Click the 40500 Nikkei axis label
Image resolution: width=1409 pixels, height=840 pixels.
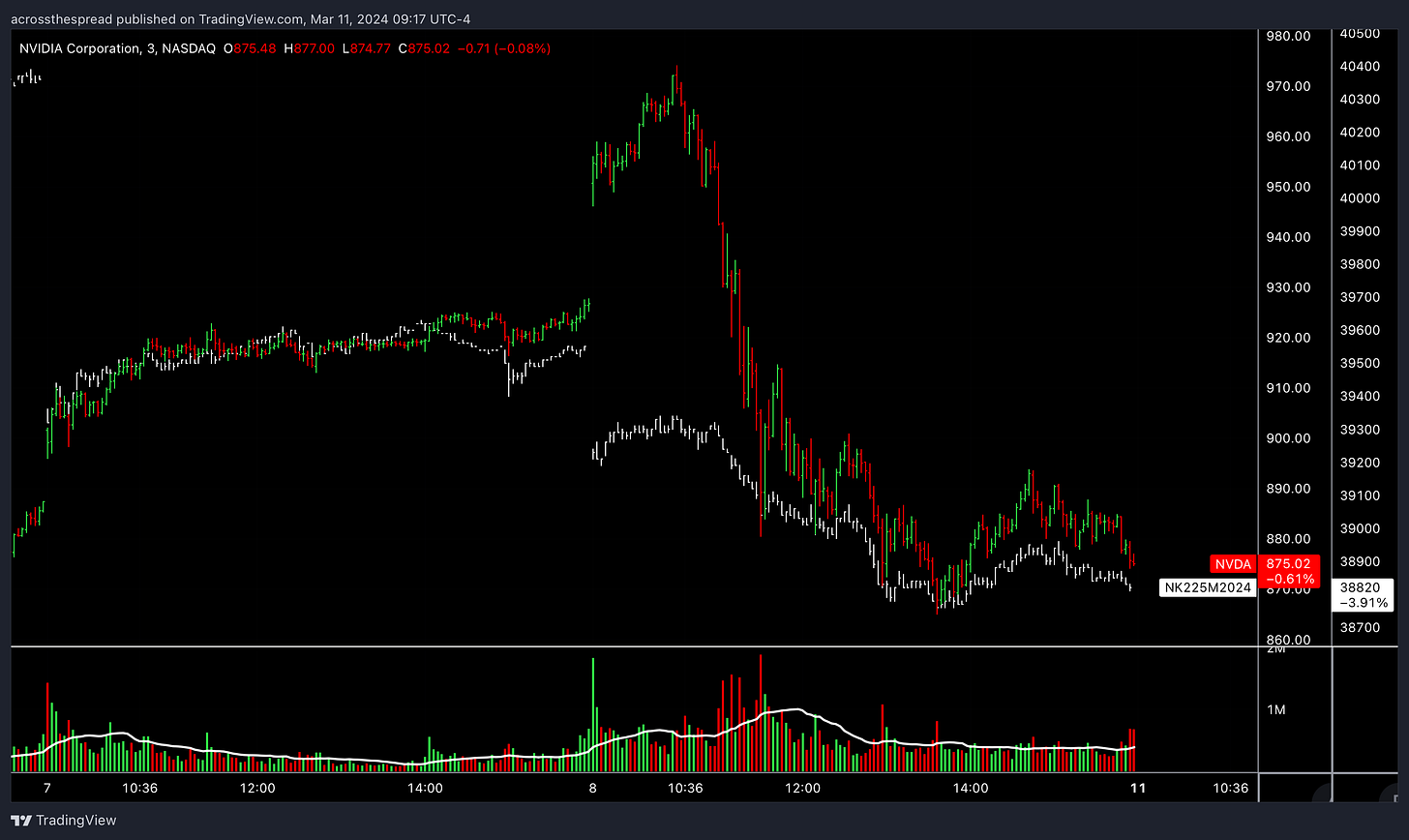[x=1360, y=34]
